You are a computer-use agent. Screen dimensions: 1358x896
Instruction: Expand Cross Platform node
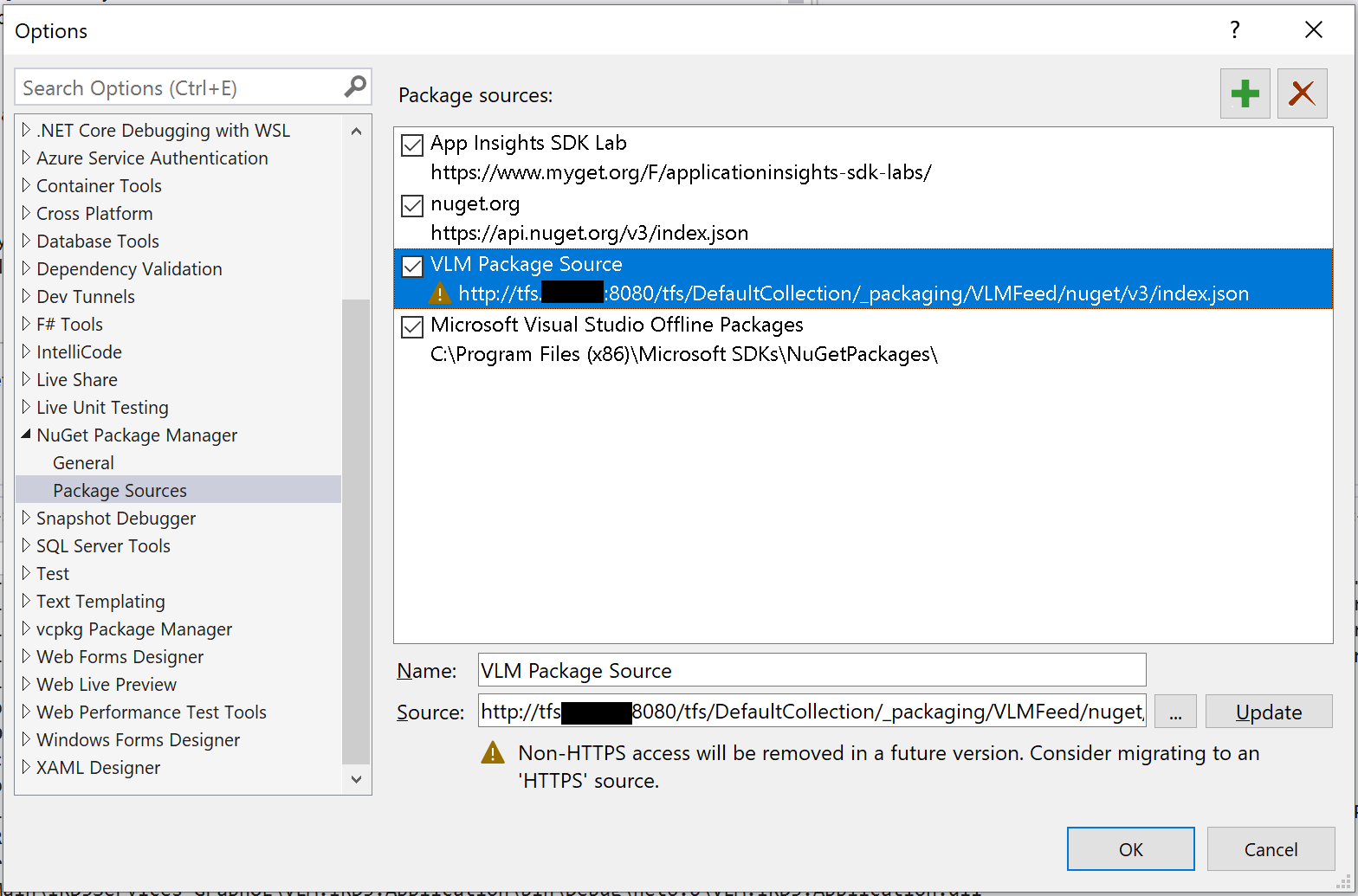pos(26,213)
